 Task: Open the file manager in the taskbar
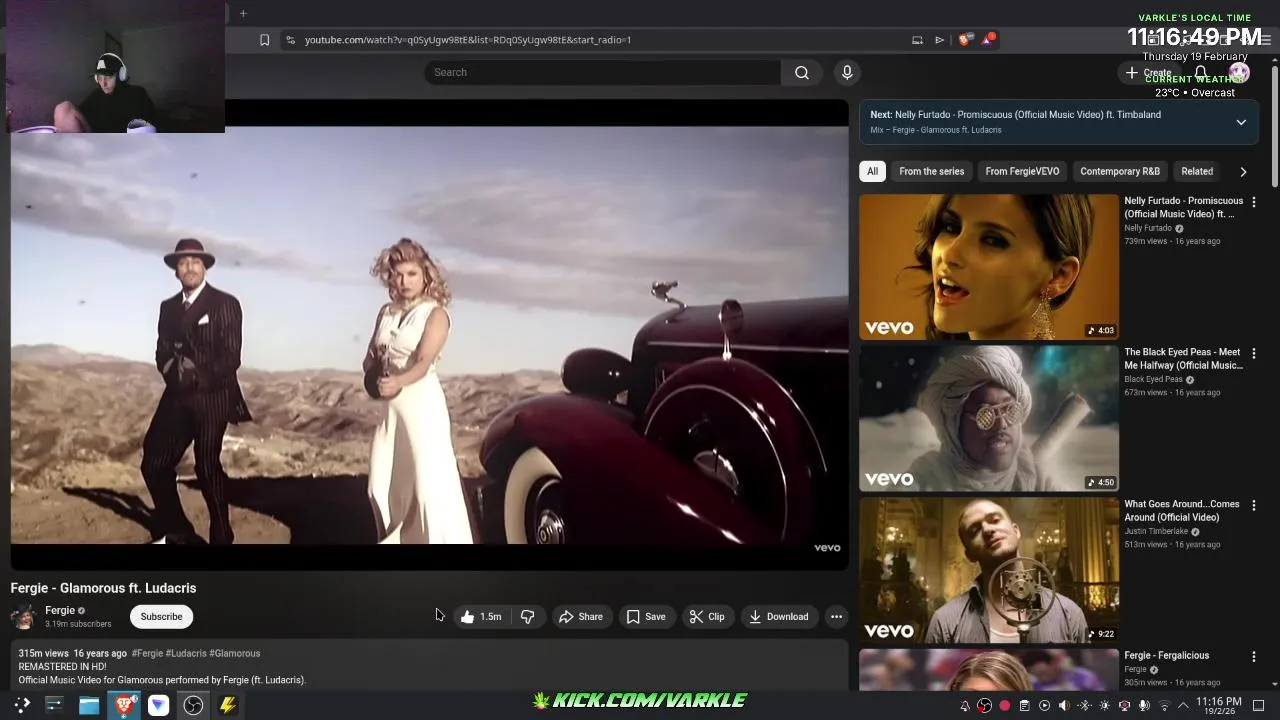pyautogui.click(x=89, y=705)
